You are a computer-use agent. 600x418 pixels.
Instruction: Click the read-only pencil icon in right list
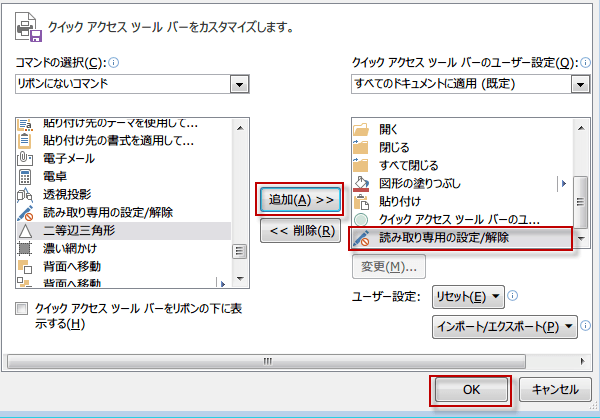(x=361, y=238)
